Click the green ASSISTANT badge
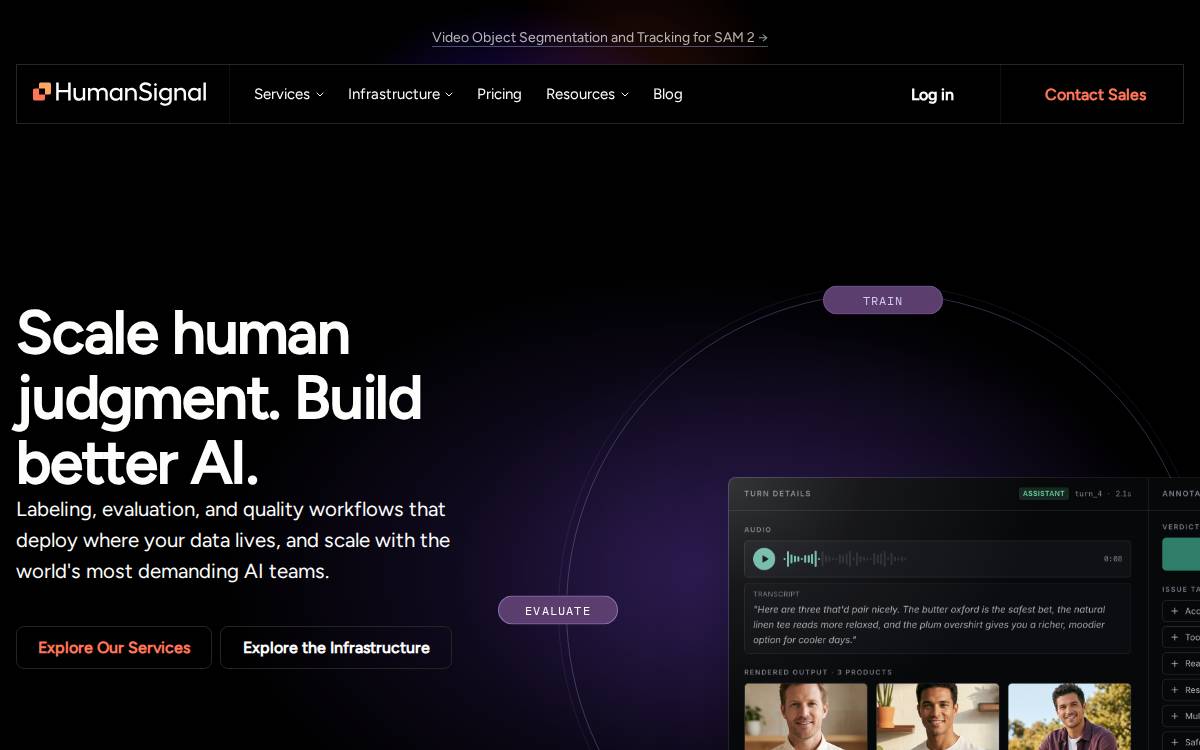1200x750 pixels. coord(1044,493)
